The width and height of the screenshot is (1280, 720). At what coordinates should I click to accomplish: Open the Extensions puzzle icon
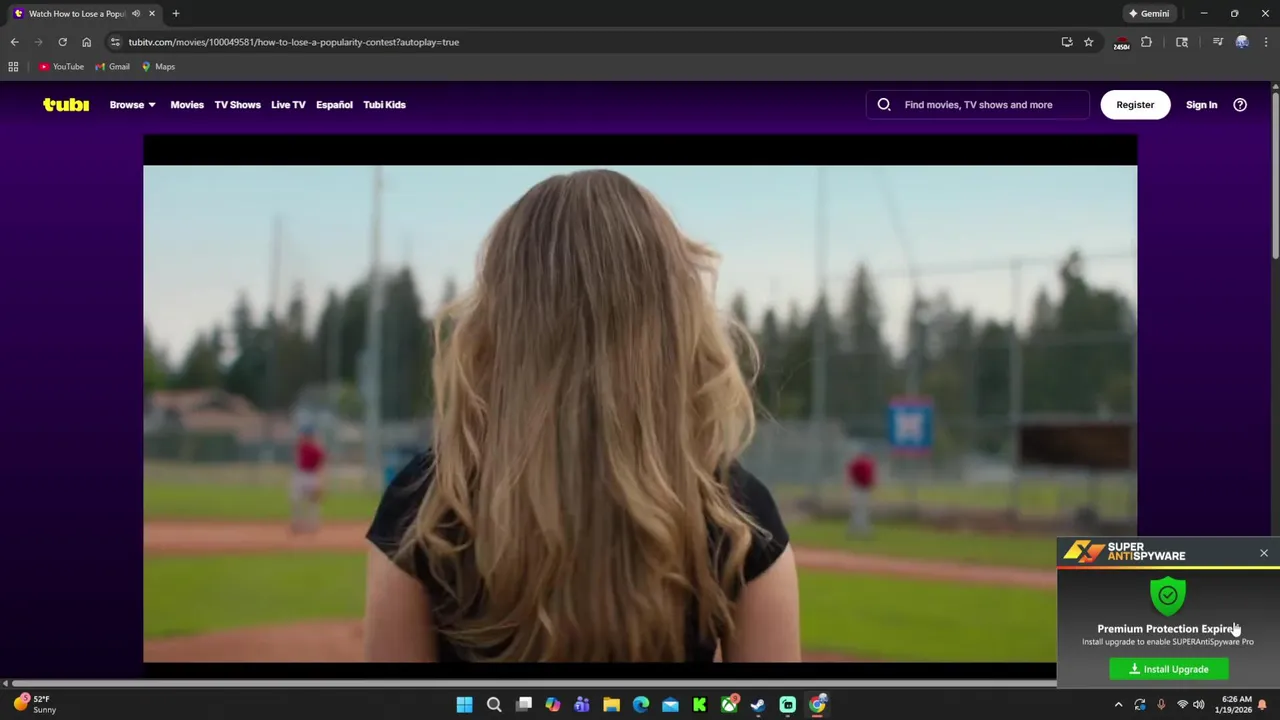(1146, 42)
